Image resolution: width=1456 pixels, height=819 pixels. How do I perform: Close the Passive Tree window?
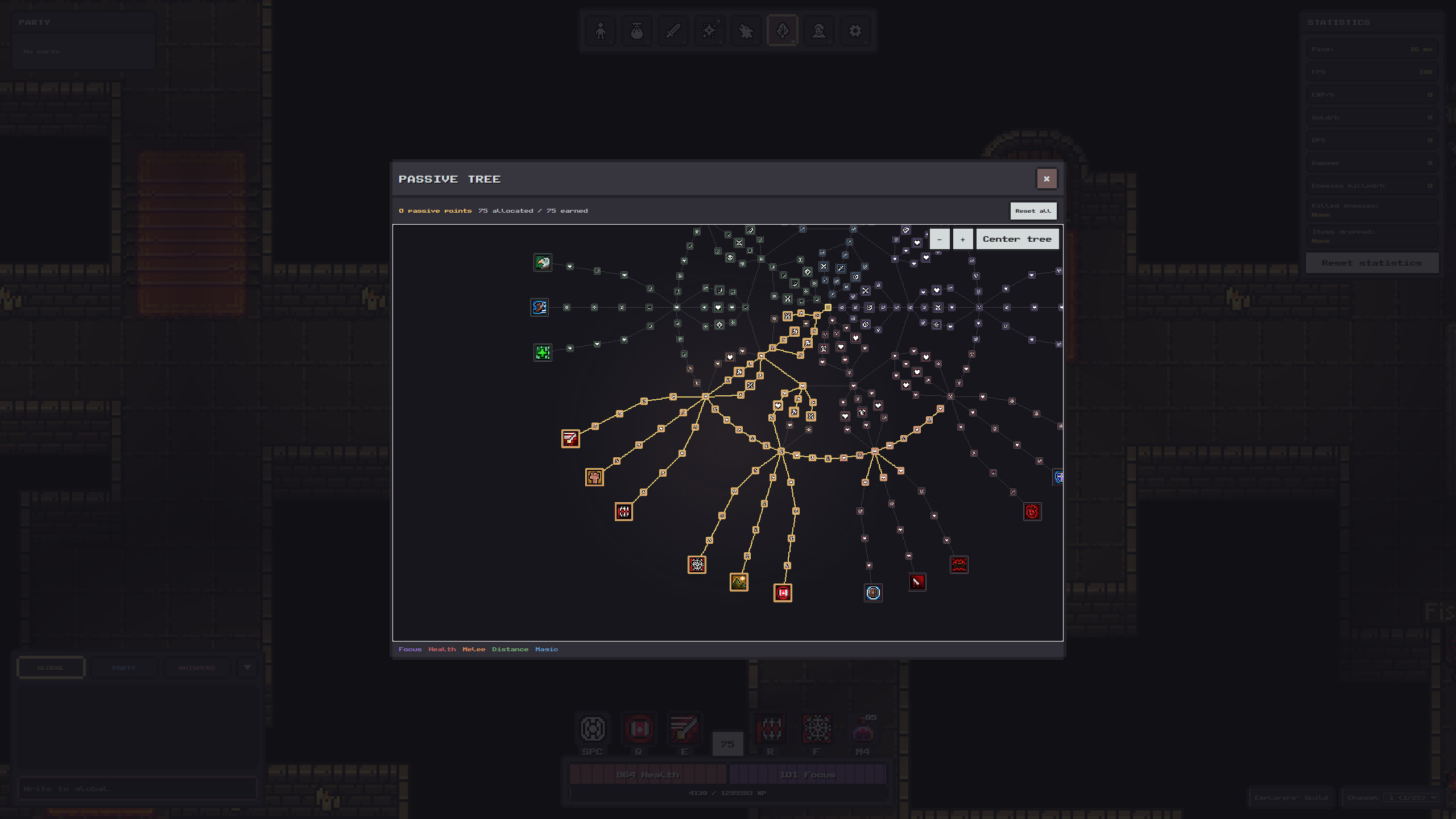[1046, 179]
